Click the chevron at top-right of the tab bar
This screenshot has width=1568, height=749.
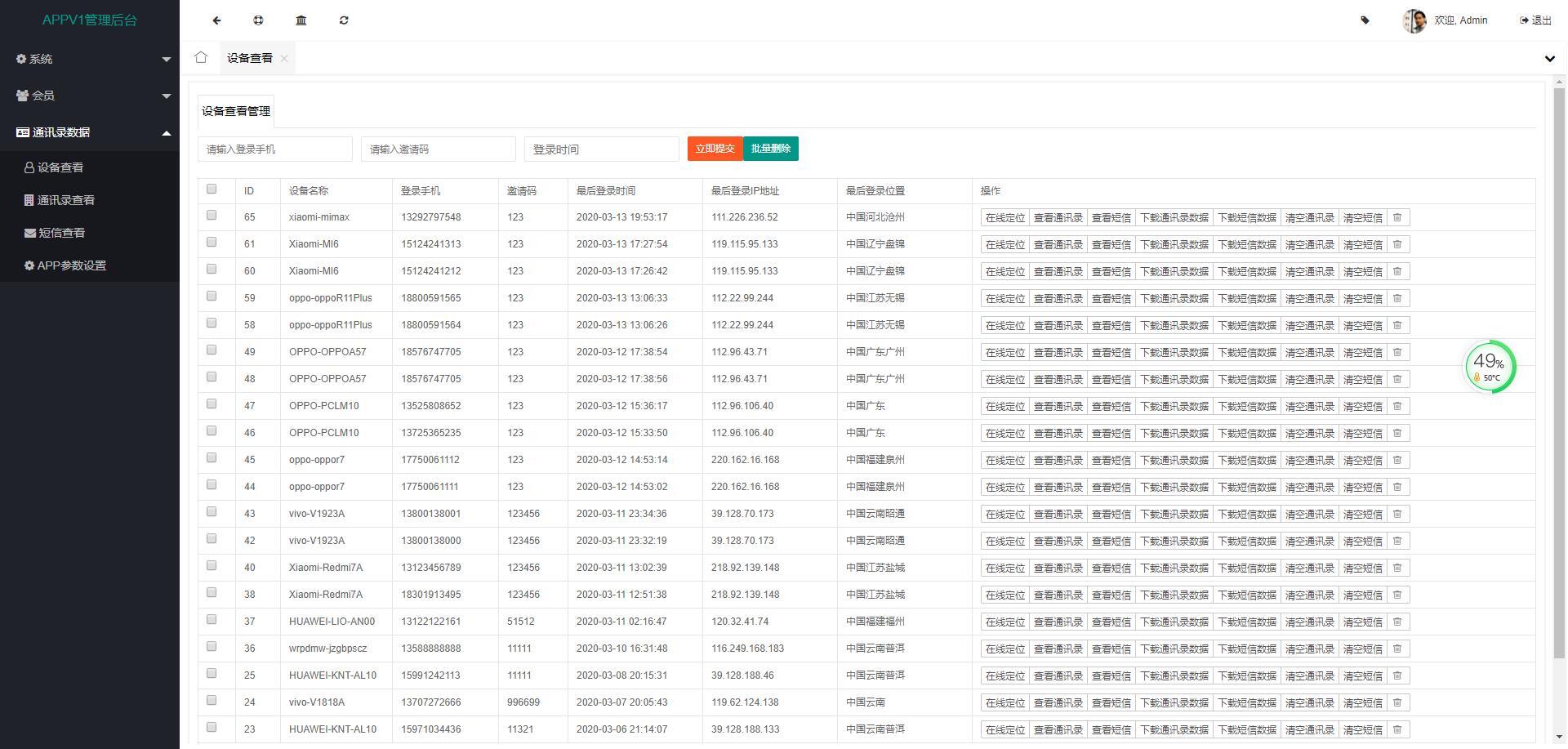[x=1548, y=58]
